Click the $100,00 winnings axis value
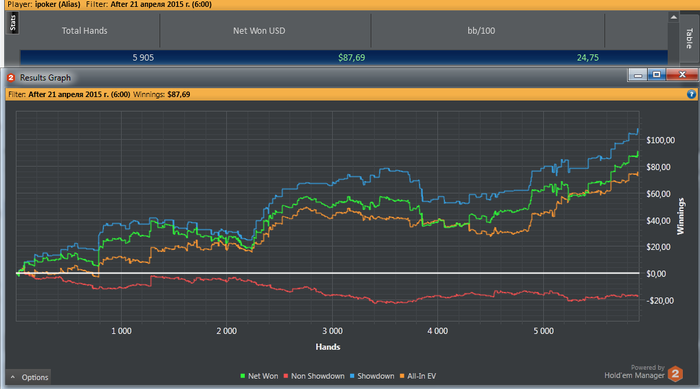This screenshot has height=389, width=700. pos(660,140)
